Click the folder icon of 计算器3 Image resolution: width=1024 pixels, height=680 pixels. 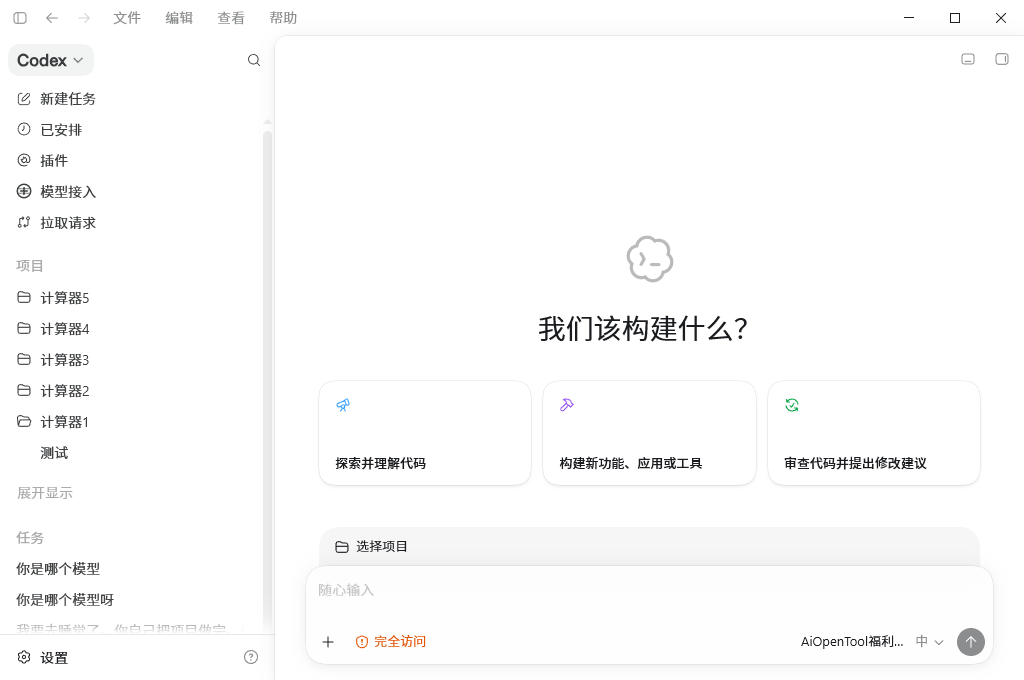pos(24,359)
